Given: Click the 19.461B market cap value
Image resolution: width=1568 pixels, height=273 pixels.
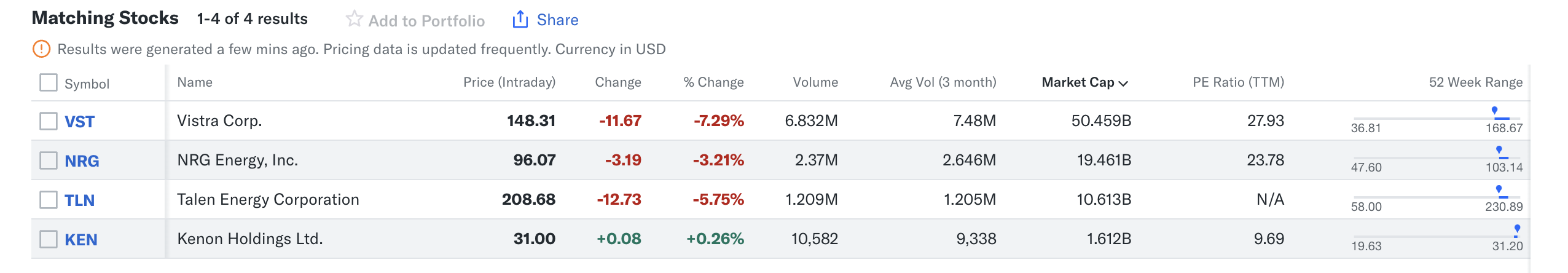Looking at the screenshot, I should [1104, 160].
